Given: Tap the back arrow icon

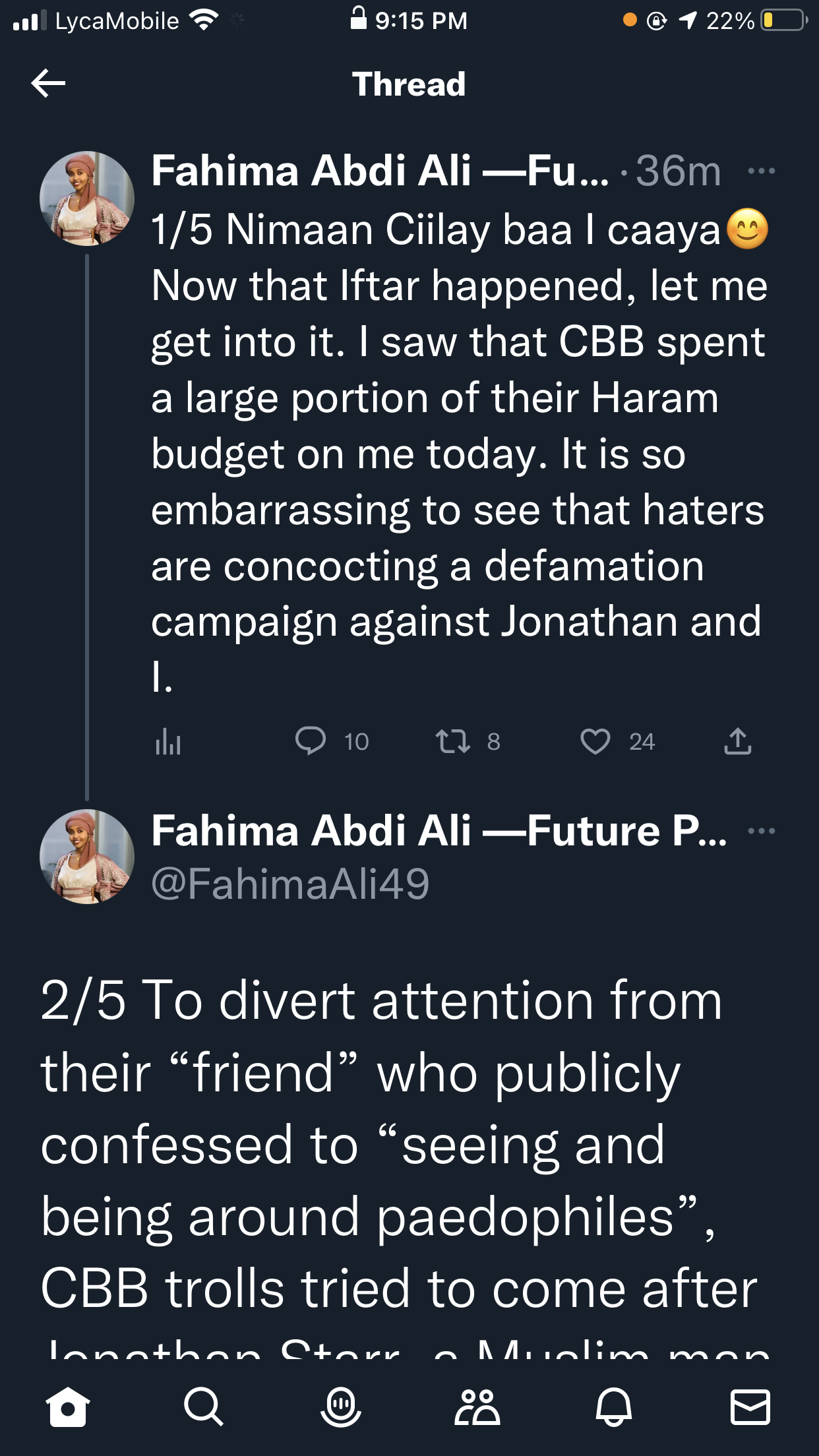Looking at the screenshot, I should (x=48, y=83).
